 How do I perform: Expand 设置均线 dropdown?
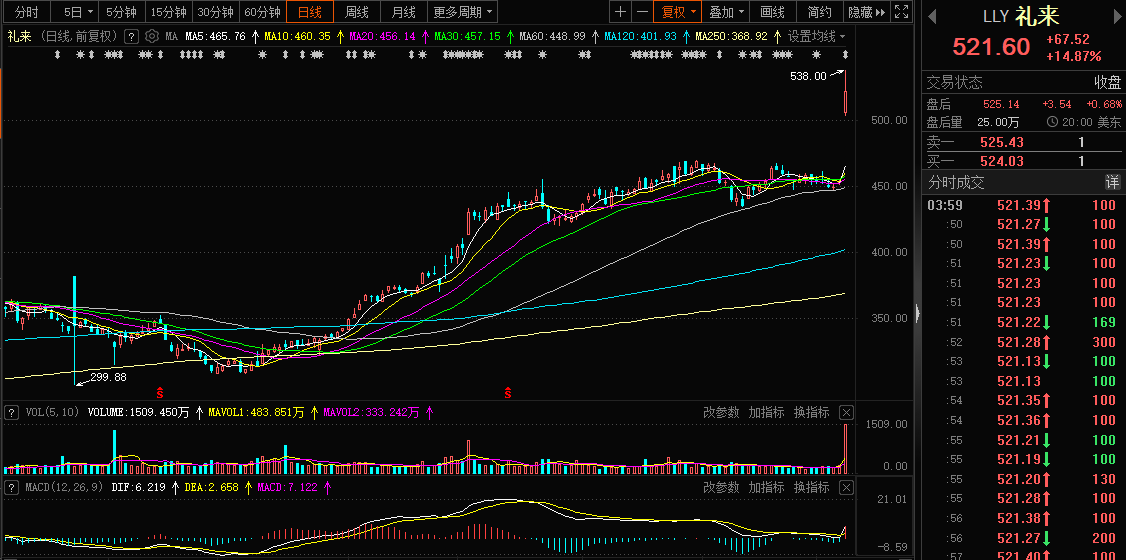pyautogui.click(x=816, y=36)
